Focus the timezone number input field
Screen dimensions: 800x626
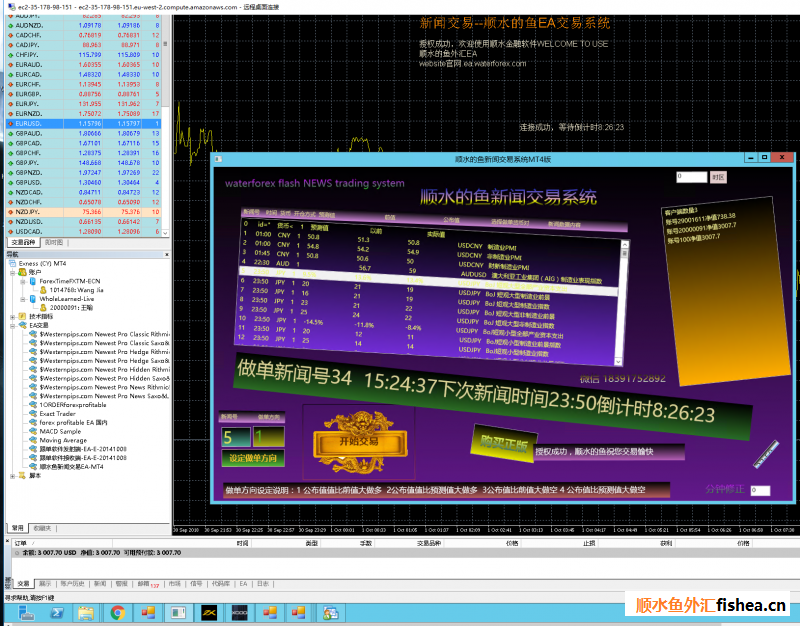(691, 177)
